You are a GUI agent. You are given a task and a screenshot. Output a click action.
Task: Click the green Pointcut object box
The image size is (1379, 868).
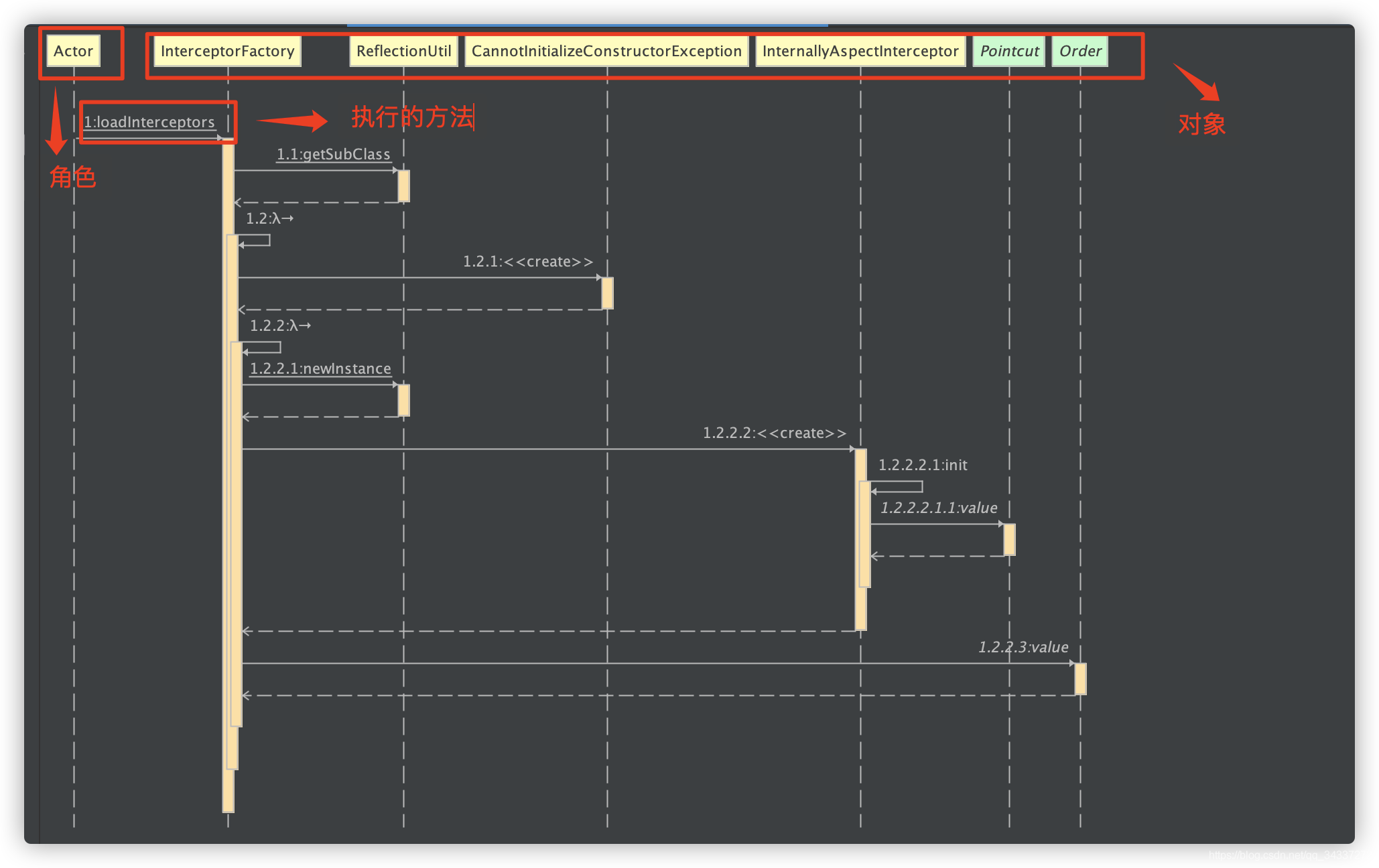pos(1008,51)
